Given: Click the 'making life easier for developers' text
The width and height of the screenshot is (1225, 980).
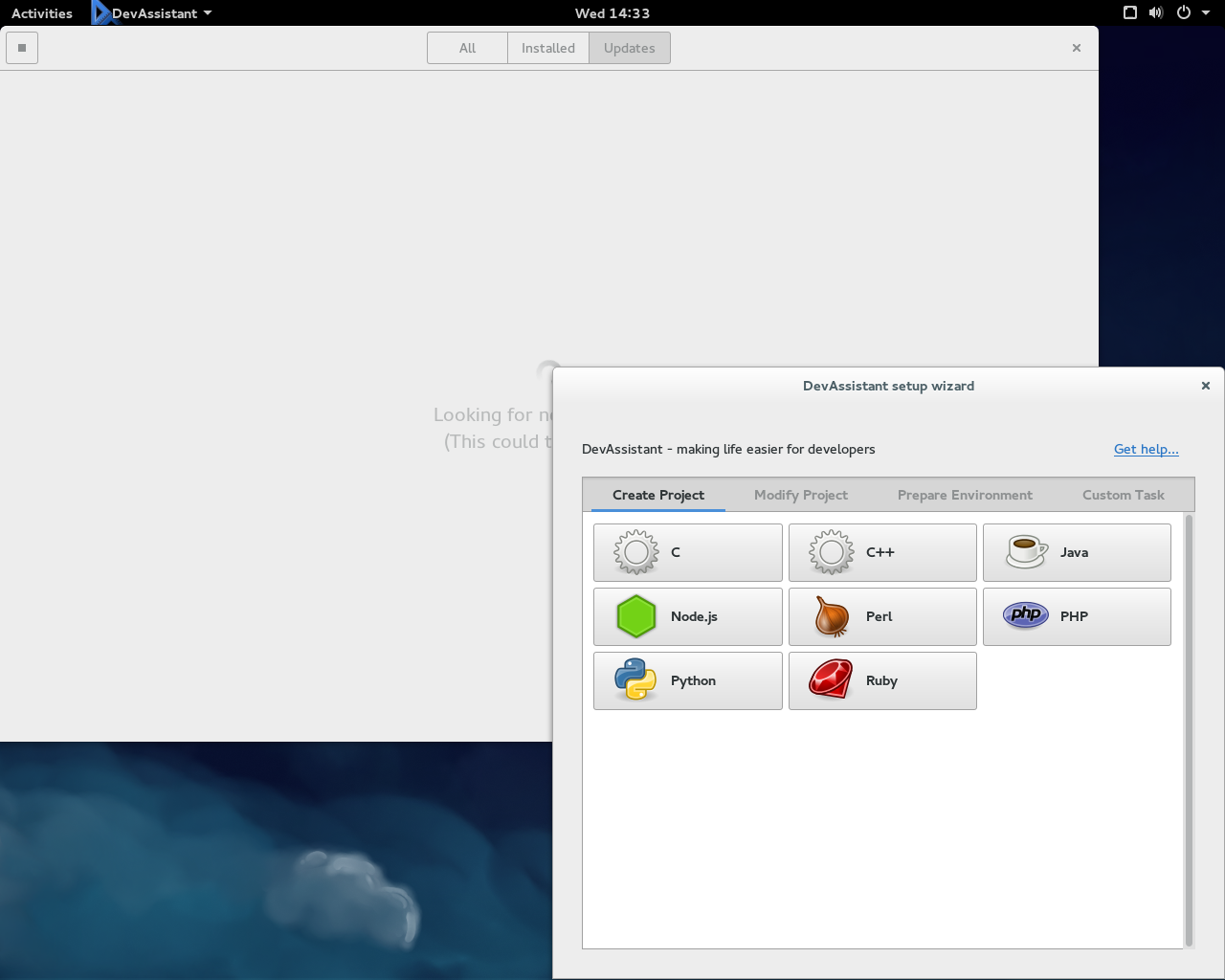Looking at the screenshot, I should [776, 449].
